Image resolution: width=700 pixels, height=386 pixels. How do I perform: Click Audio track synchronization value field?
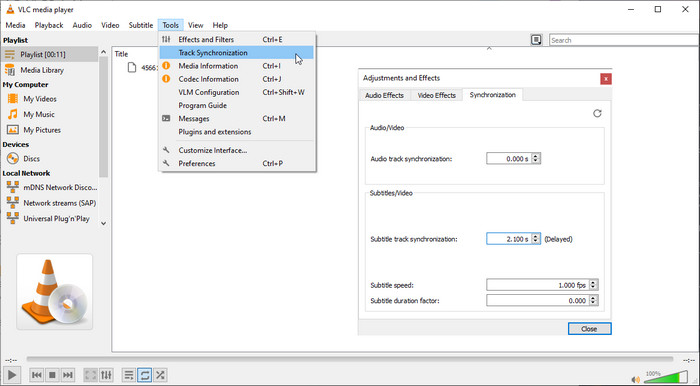click(x=509, y=158)
